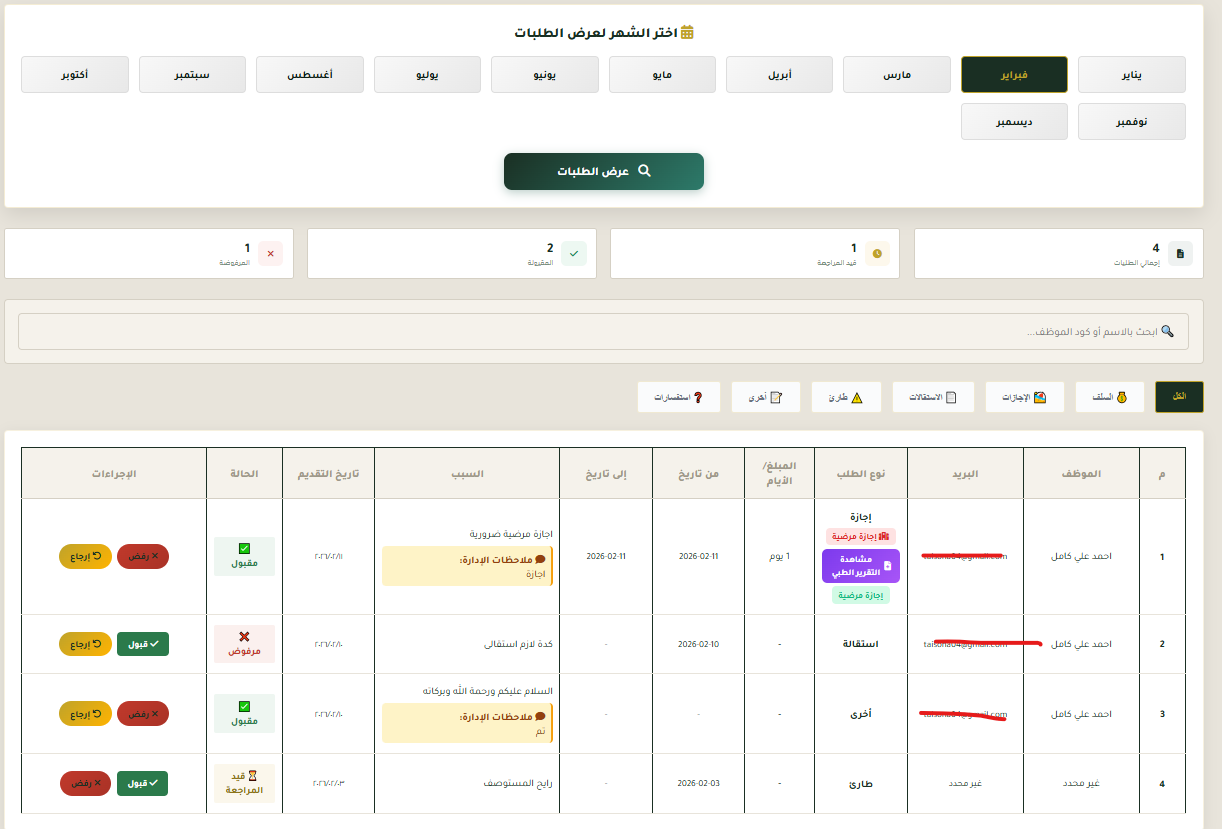
Task: Reject the first request with رفض button
Action: pyautogui.click(x=143, y=556)
